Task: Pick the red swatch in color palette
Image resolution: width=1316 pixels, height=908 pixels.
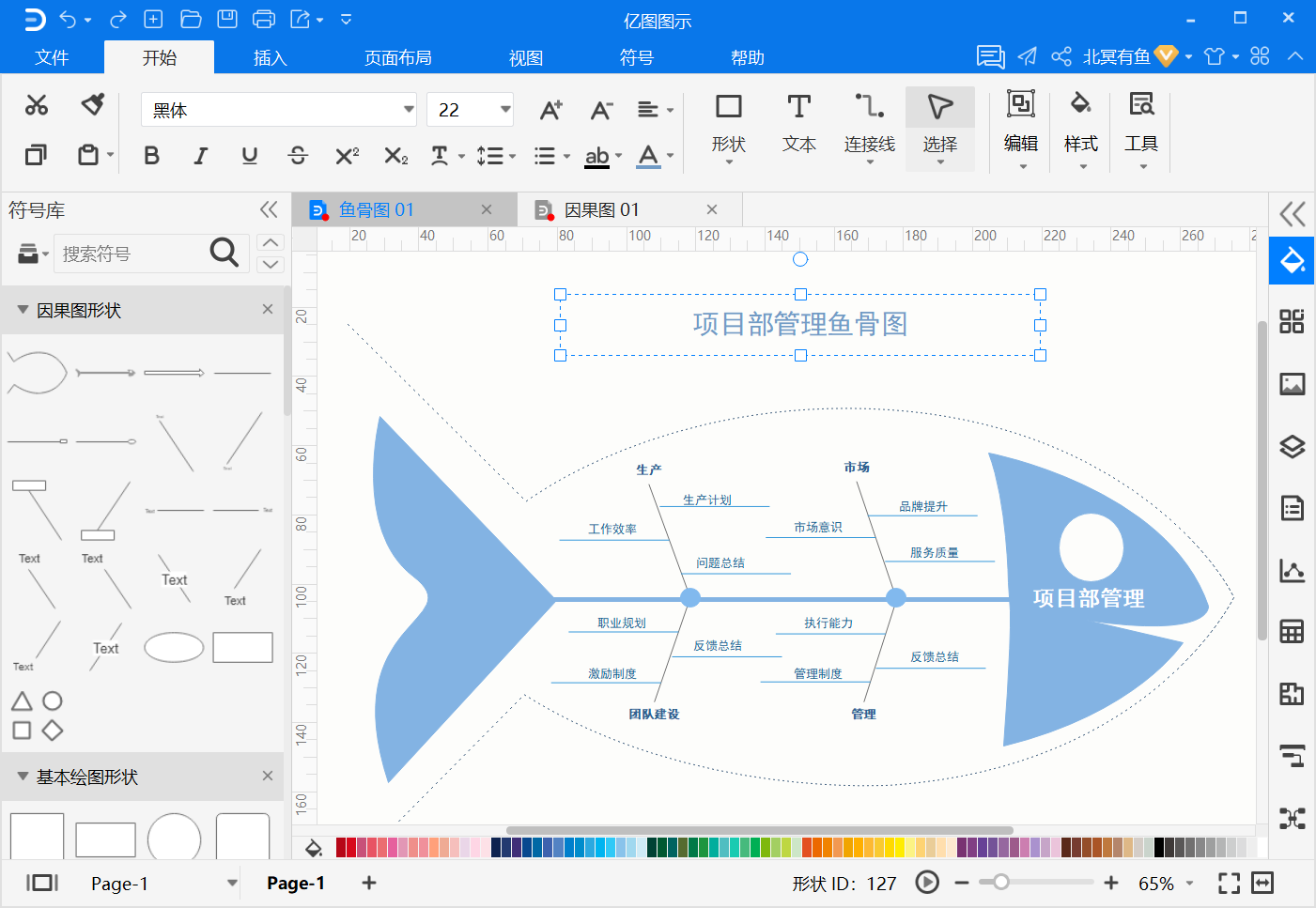Action: (351, 848)
